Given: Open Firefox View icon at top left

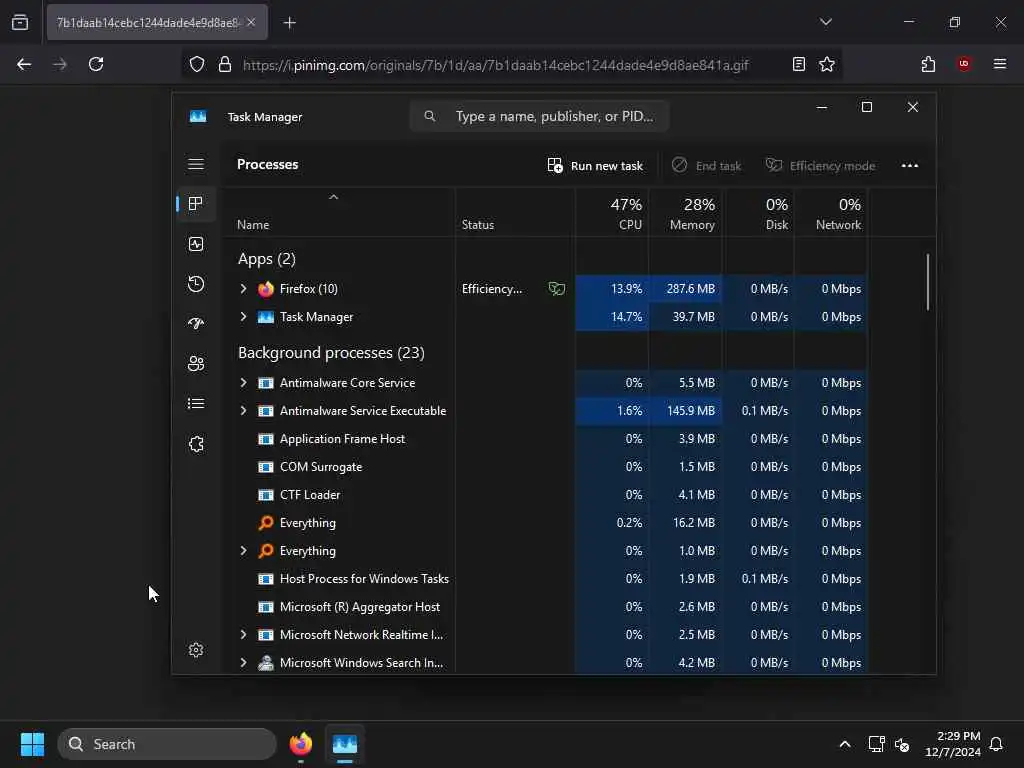Looking at the screenshot, I should [x=20, y=23].
